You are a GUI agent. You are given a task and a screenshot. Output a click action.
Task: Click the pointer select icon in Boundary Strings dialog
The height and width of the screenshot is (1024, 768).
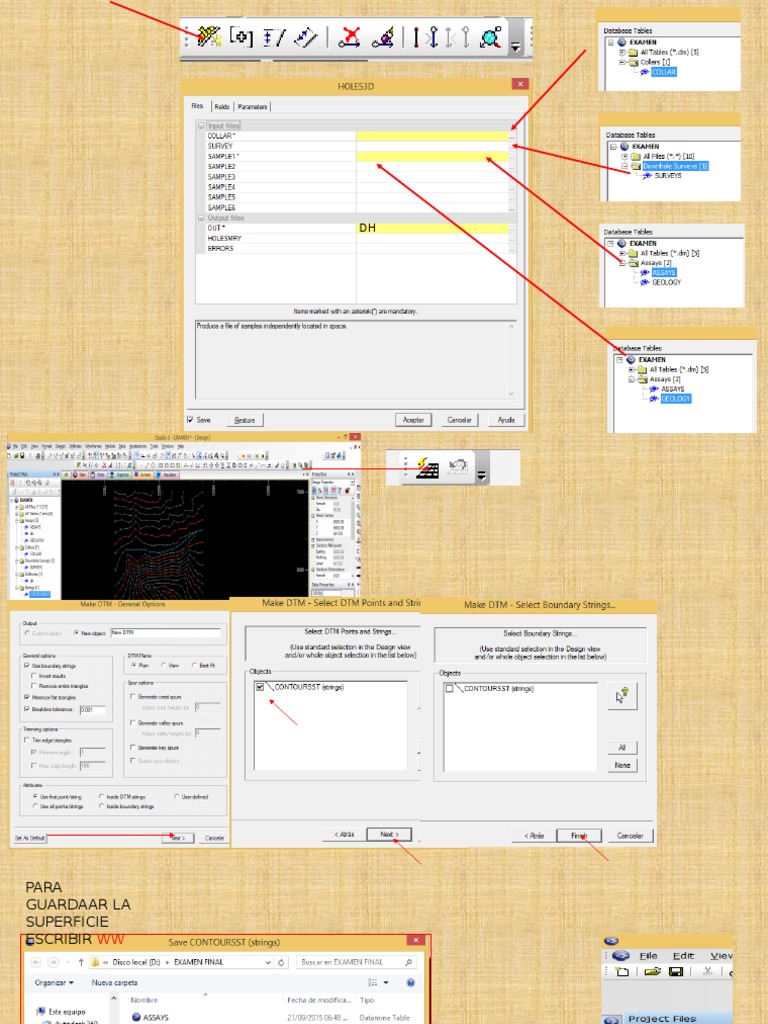click(x=622, y=696)
